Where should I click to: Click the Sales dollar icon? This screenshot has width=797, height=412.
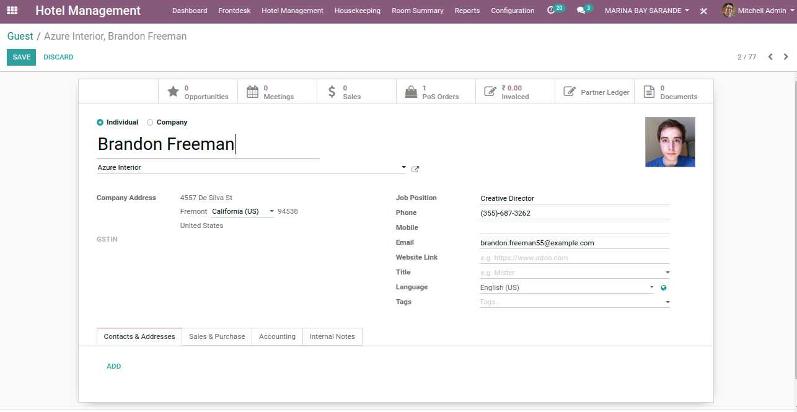pos(332,91)
